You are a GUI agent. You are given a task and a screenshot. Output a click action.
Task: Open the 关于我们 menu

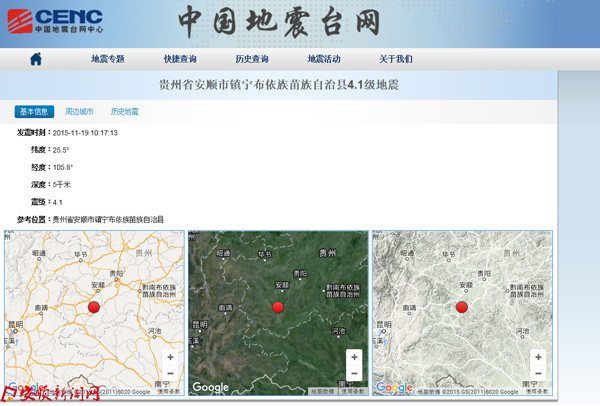(396, 59)
